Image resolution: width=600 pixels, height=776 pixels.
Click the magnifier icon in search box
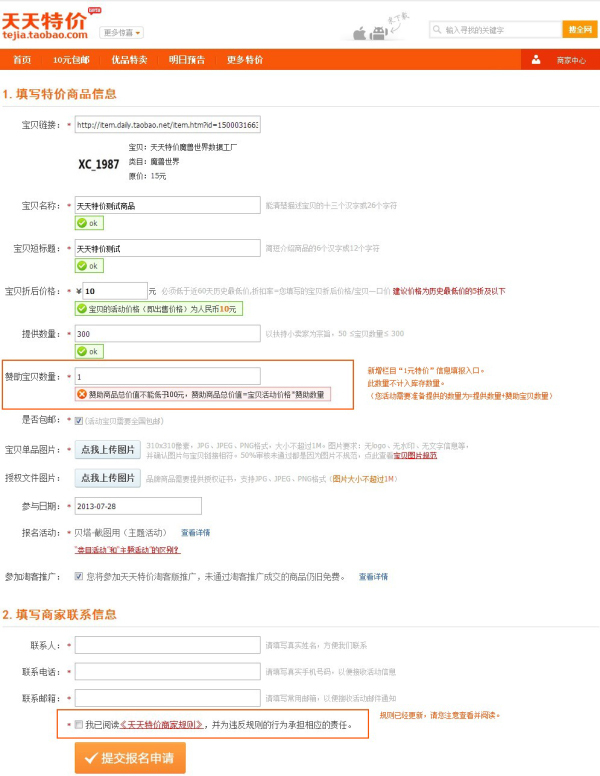pos(437,30)
